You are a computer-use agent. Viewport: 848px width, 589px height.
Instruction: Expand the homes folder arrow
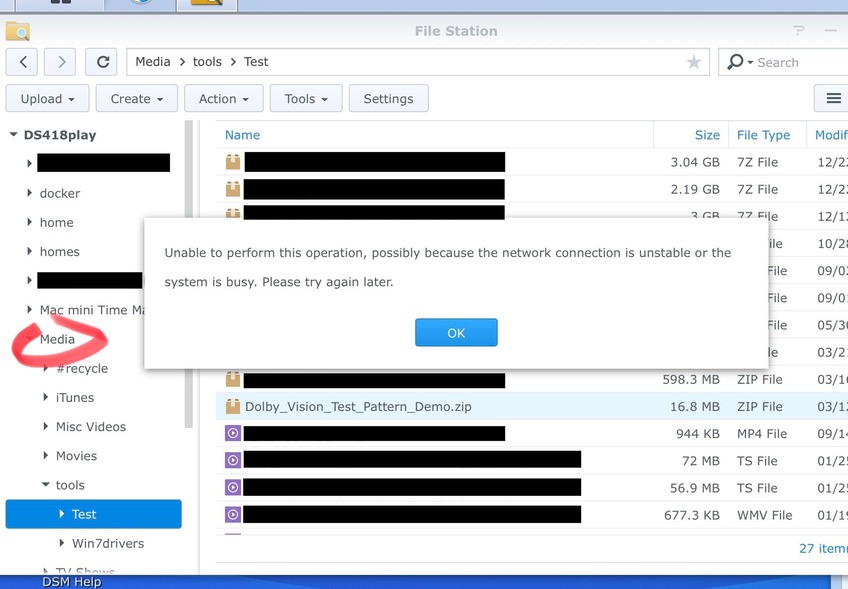pos(29,251)
